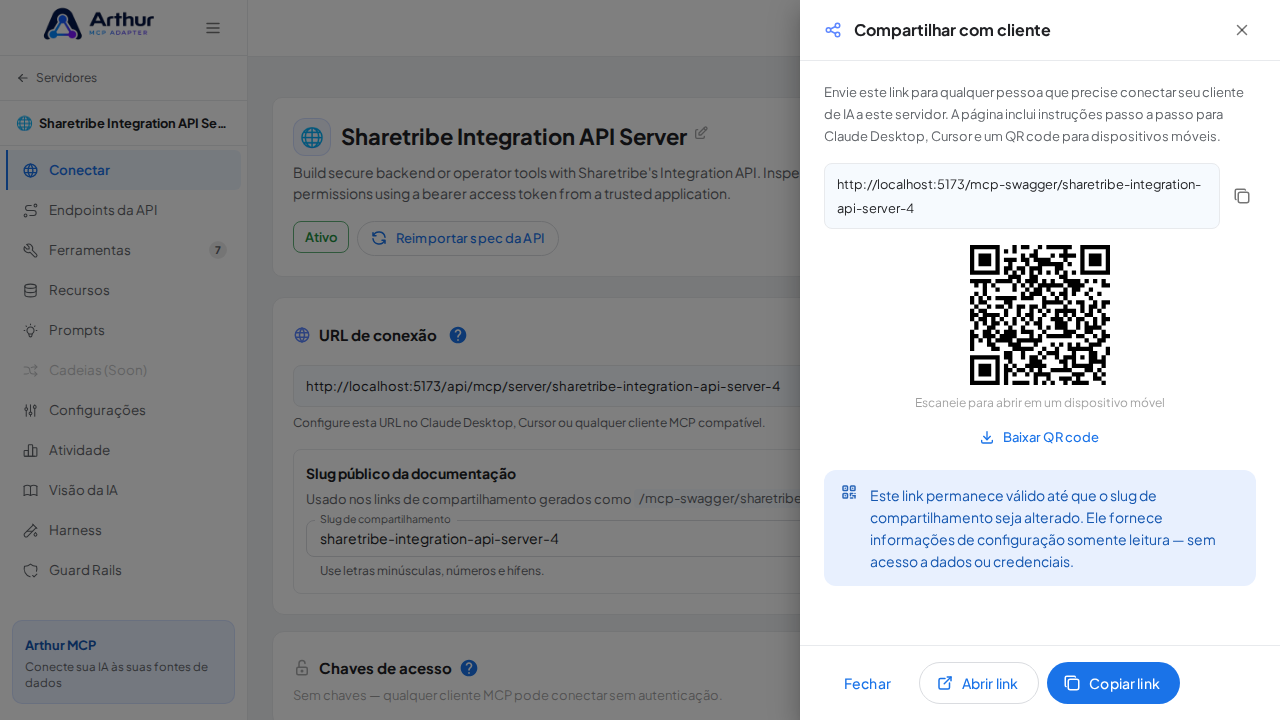Image resolution: width=1280 pixels, height=720 pixels.
Task: Open help icon next to URL de conexão
Action: pos(458,335)
